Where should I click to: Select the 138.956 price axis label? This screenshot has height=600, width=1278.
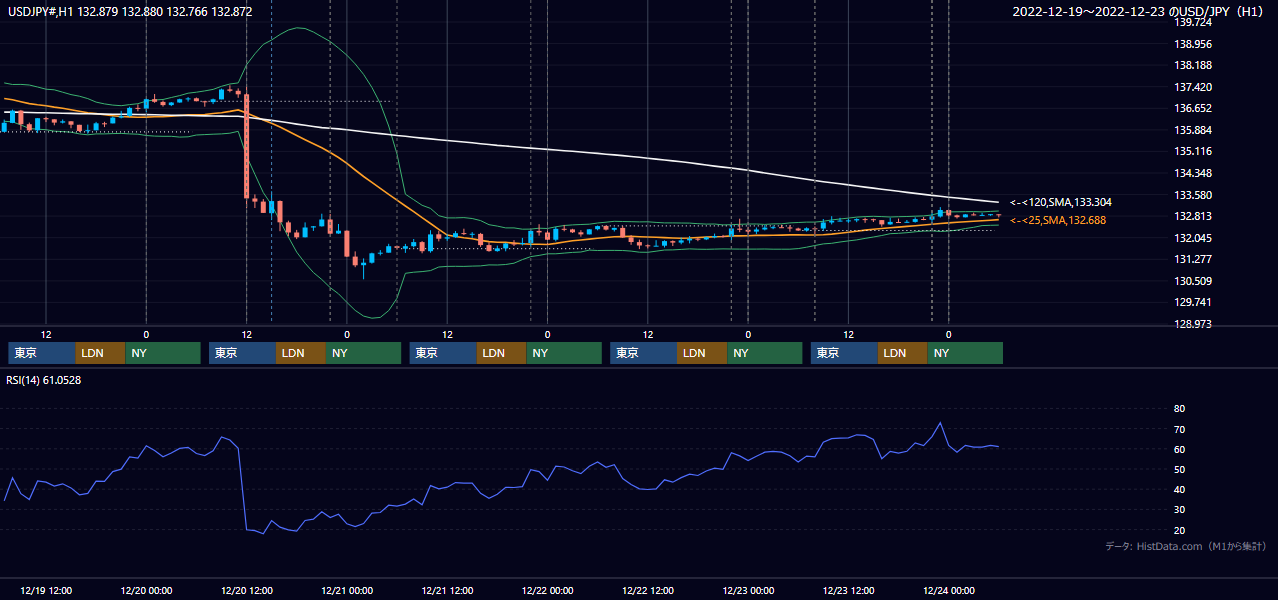pos(1193,44)
